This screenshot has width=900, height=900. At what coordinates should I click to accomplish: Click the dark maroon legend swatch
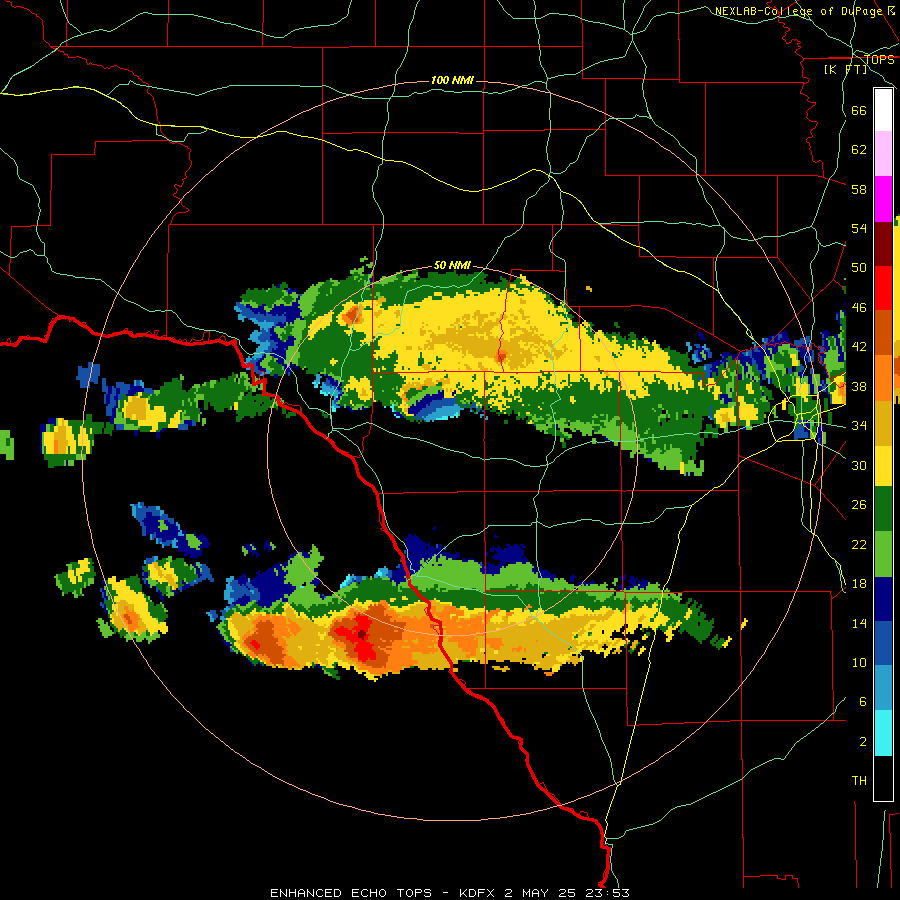[x=883, y=245]
